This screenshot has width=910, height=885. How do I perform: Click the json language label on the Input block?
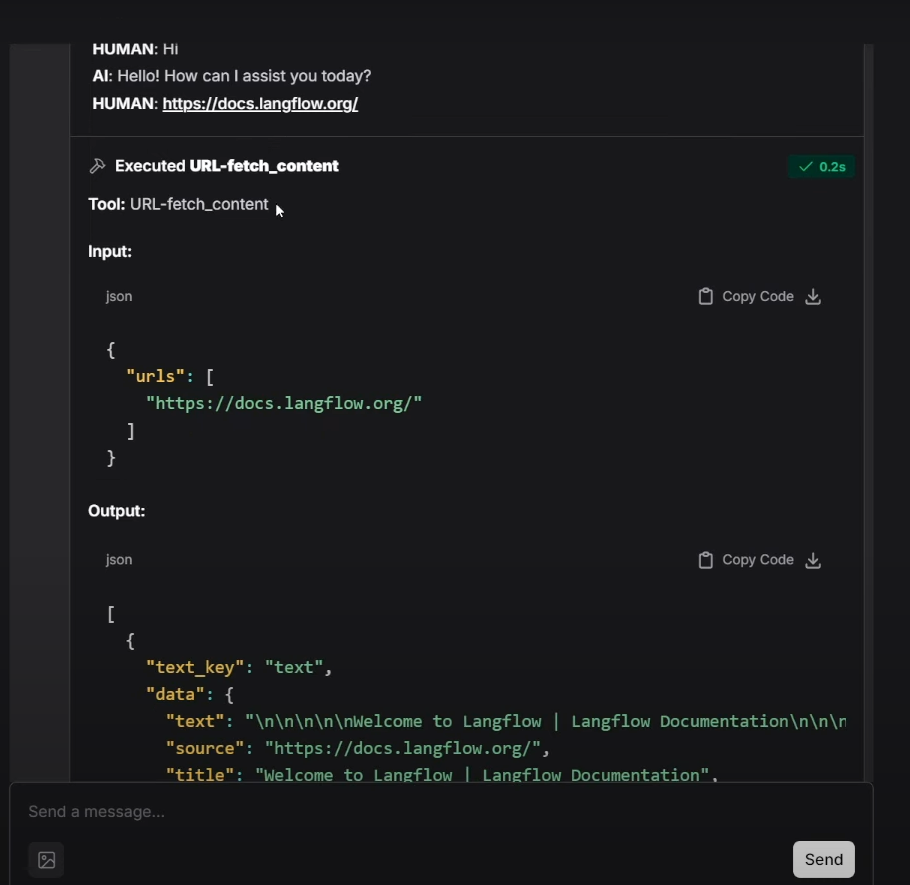[118, 296]
